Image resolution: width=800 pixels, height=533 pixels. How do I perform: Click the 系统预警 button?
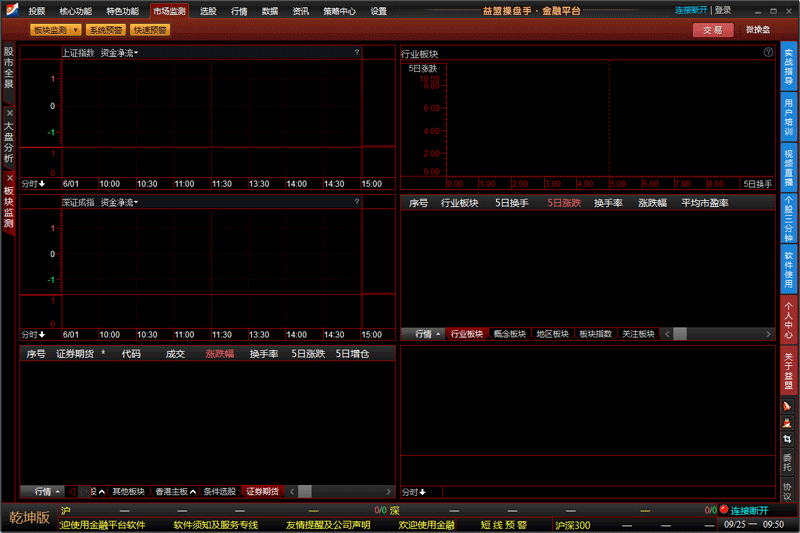tap(106, 30)
